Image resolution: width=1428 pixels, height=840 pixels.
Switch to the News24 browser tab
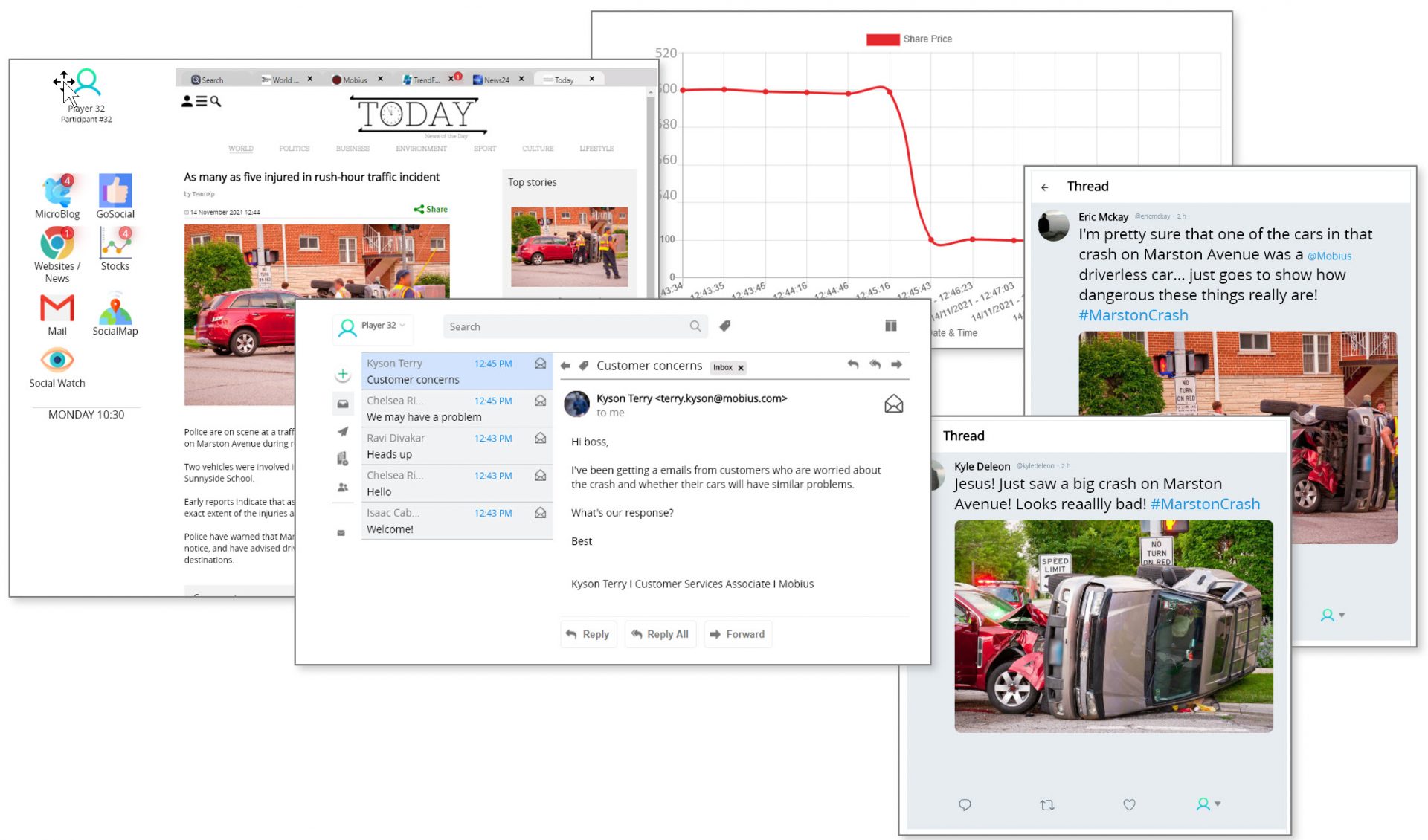click(x=496, y=80)
